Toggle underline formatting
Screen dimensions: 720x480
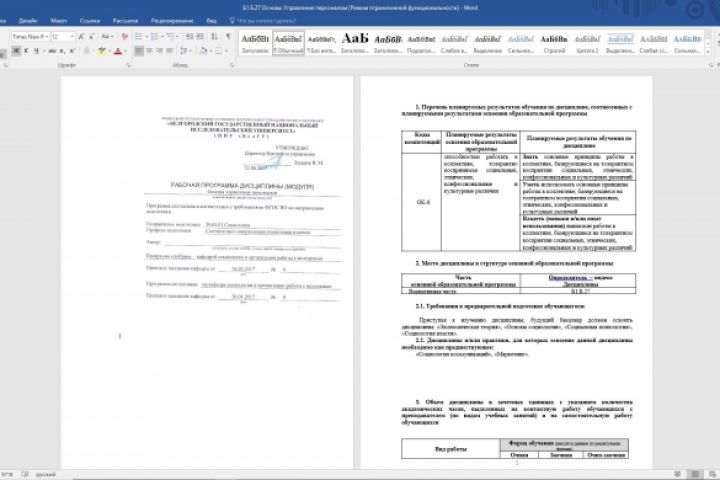coord(36,51)
